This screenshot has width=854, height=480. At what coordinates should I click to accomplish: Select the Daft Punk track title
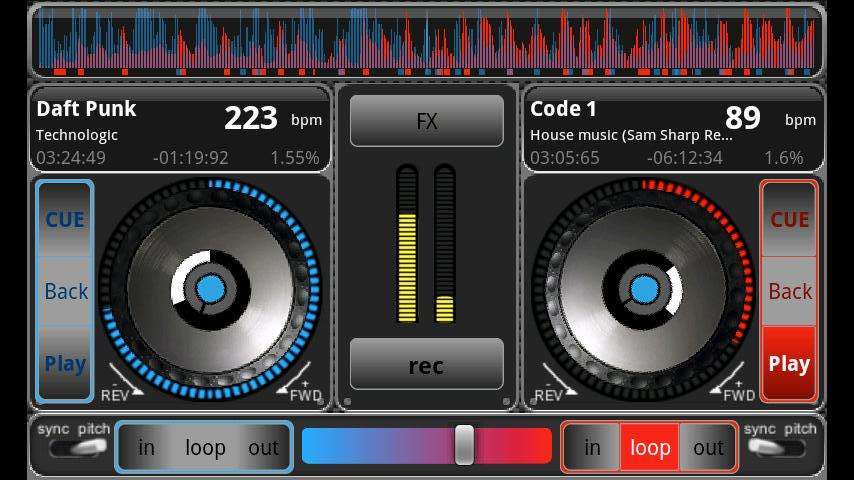coord(86,109)
